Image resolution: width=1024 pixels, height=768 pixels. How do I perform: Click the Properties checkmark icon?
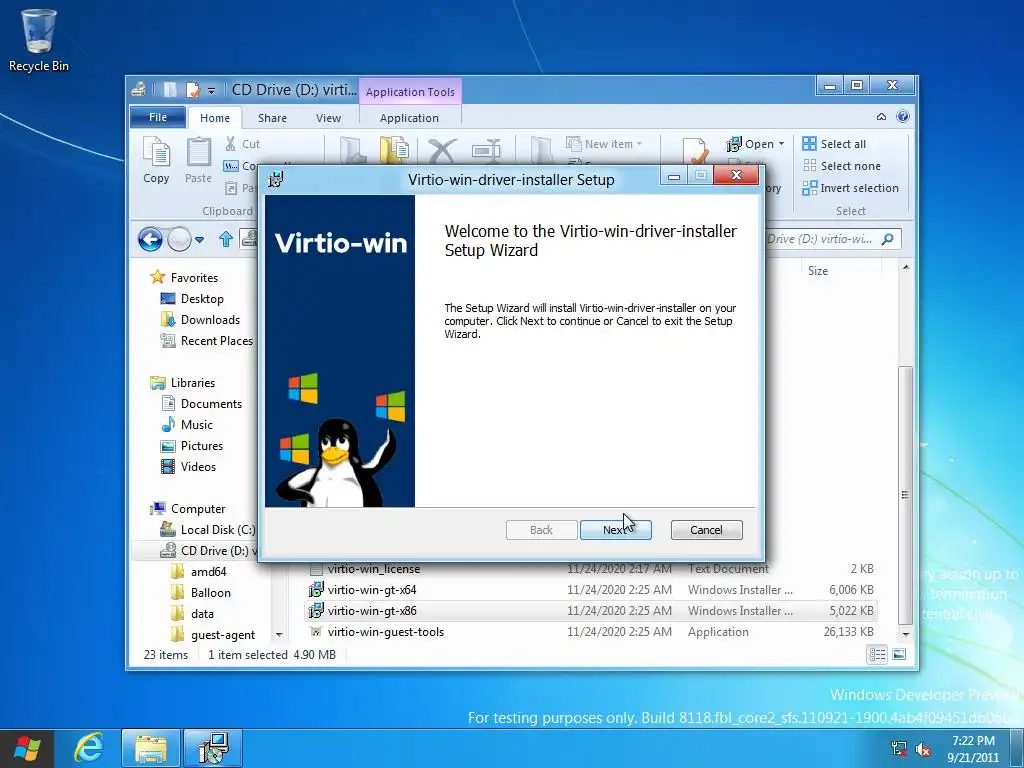(x=695, y=152)
